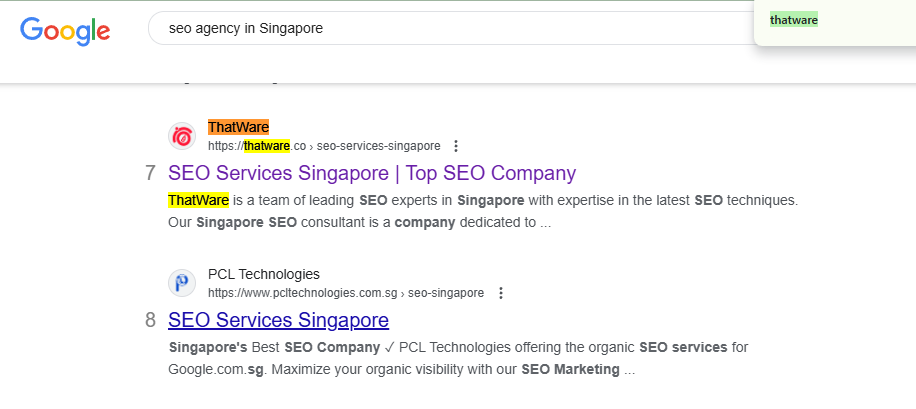Open the 'SEO Services Singapore | Top SEO Company' link
The image size is (916, 409).
[x=372, y=174]
